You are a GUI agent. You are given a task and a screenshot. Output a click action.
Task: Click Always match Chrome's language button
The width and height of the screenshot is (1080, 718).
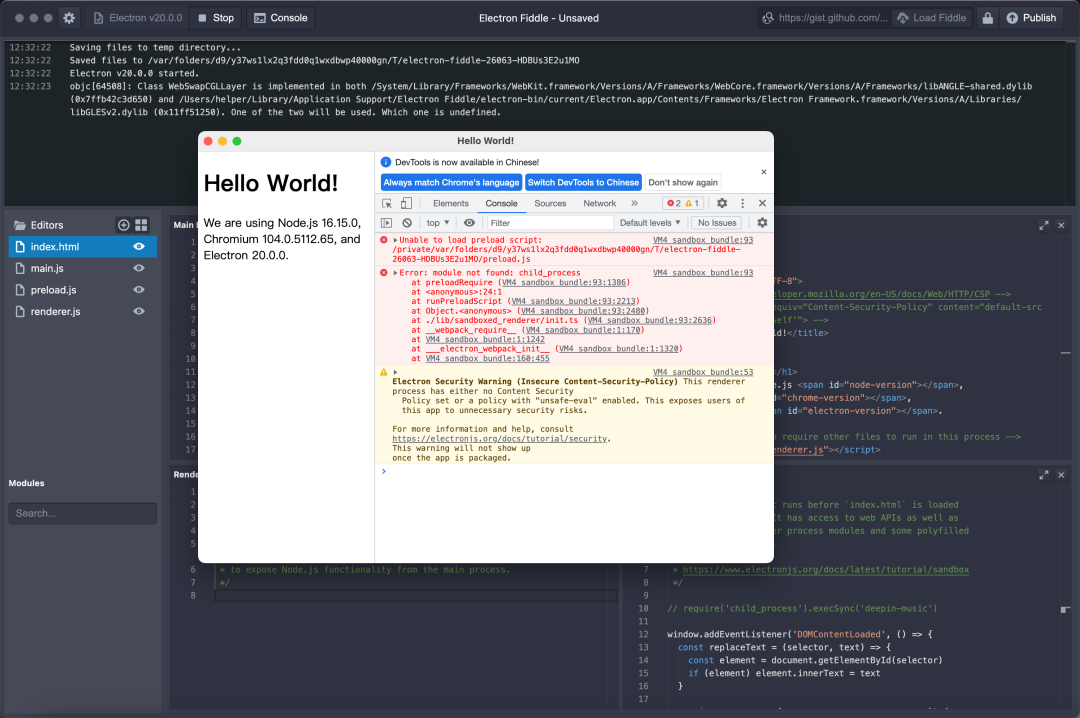click(451, 183)
